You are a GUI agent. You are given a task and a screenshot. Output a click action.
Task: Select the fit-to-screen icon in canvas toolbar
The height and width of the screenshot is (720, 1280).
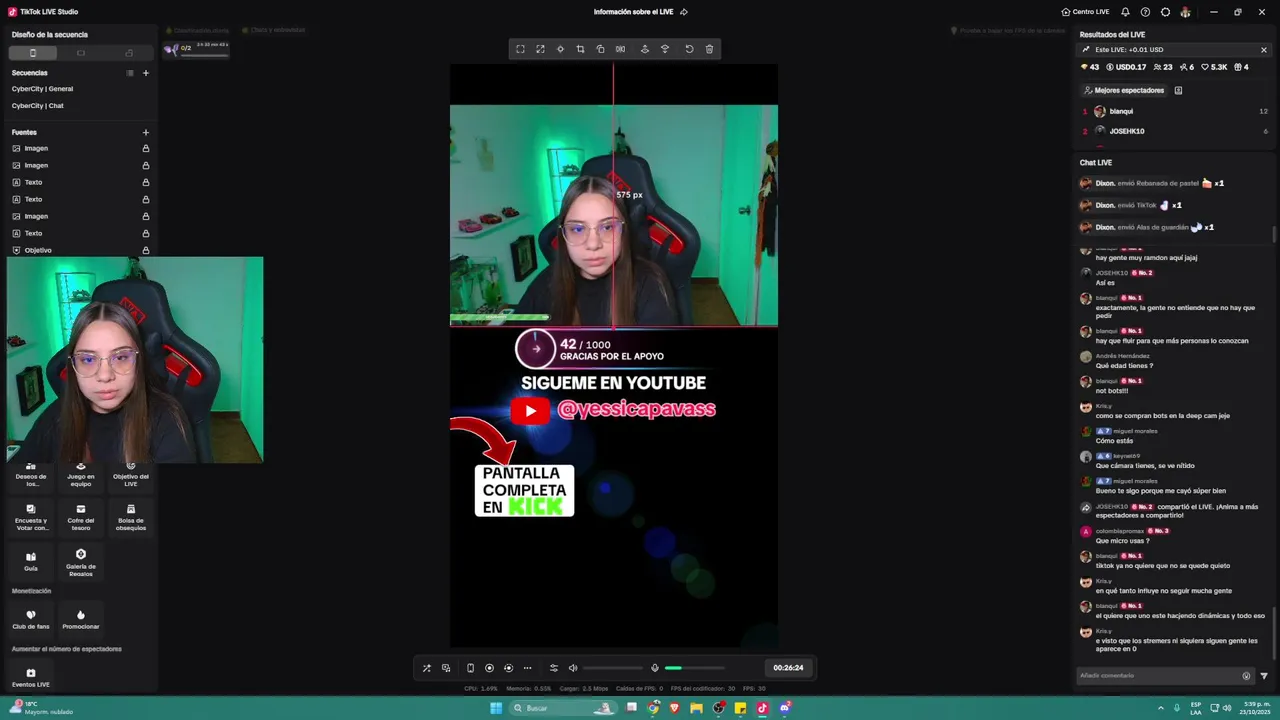[520, 49]
